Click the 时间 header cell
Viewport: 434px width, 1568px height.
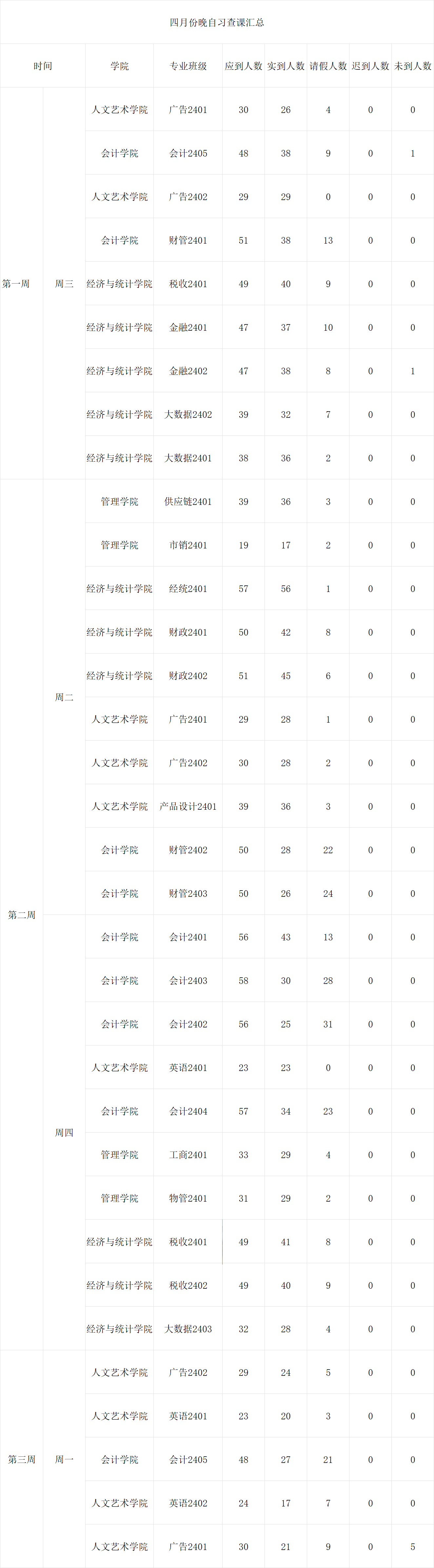pyautogui.click(x=43, y=66)
